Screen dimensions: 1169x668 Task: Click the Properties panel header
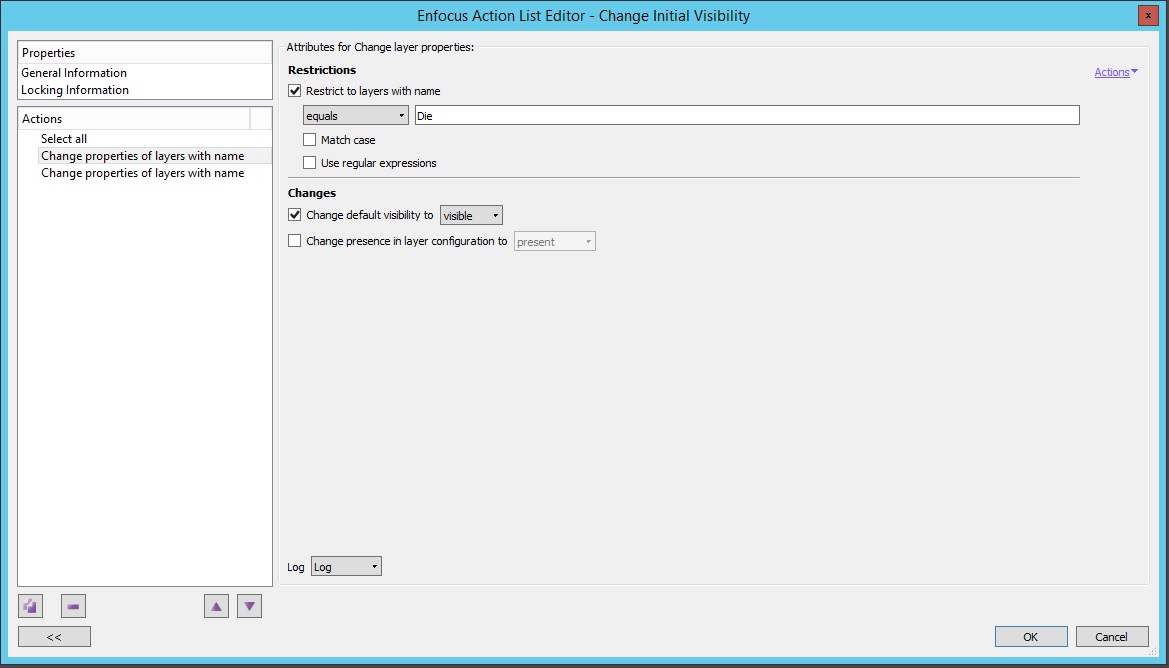(x=145, y=52)
